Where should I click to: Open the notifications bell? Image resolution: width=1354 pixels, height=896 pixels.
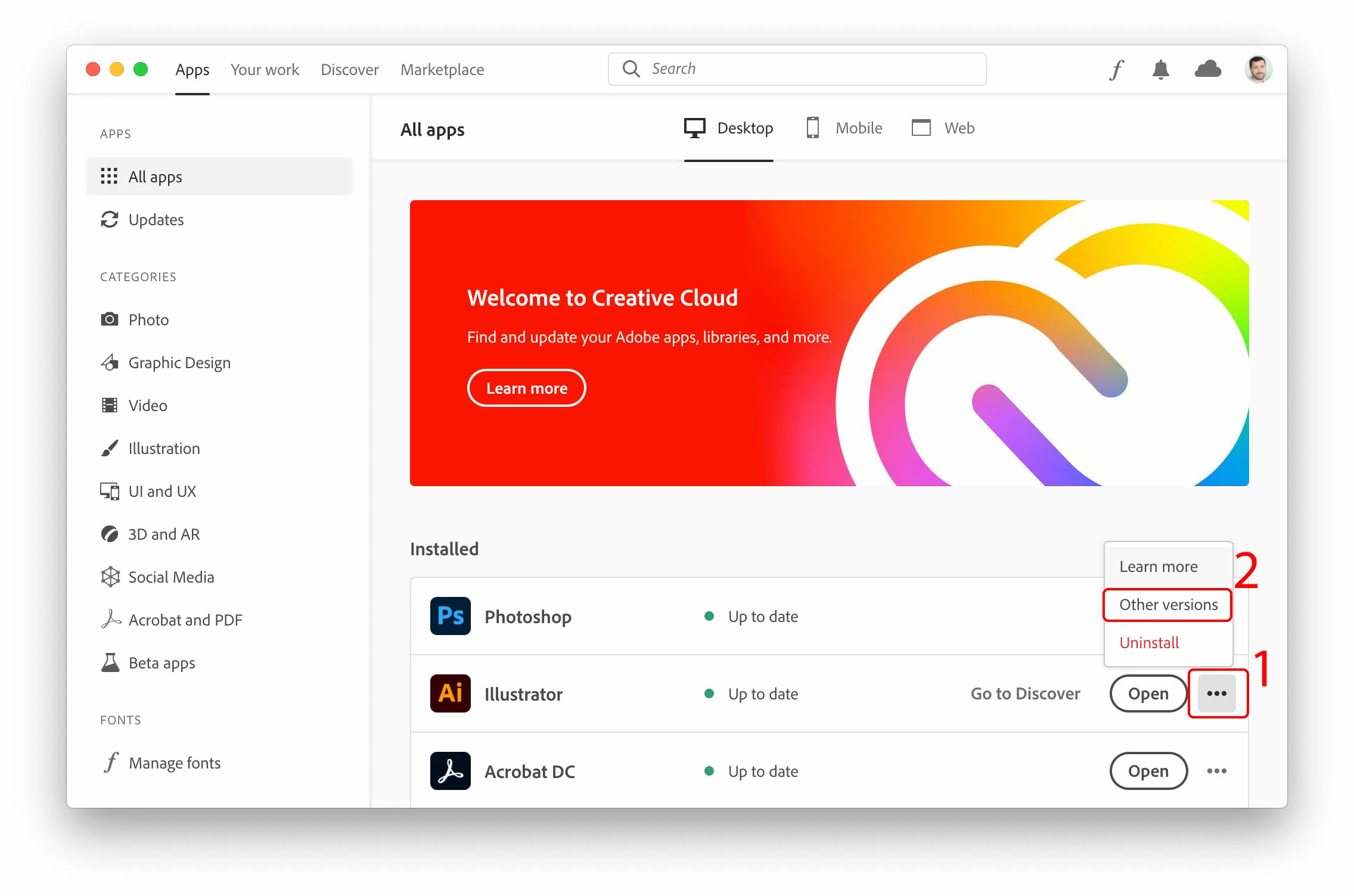pyautogui.click(x=1160, y=70)
